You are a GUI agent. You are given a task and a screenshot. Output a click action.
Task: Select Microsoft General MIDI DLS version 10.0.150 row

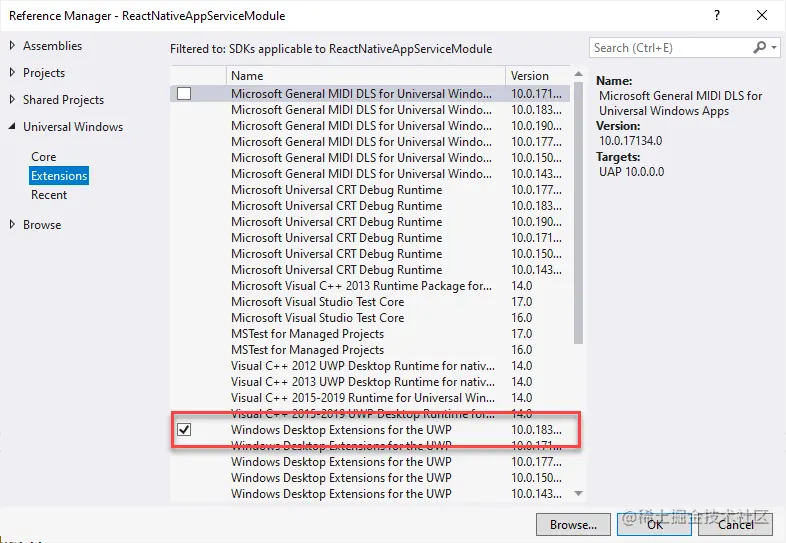click(370, 158)
